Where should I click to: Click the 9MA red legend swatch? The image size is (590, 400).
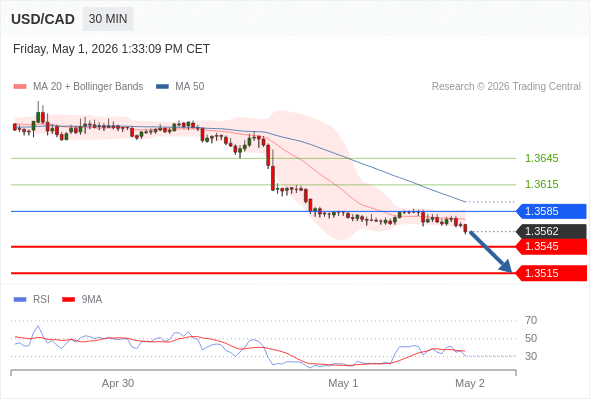[x=68, y=300]
